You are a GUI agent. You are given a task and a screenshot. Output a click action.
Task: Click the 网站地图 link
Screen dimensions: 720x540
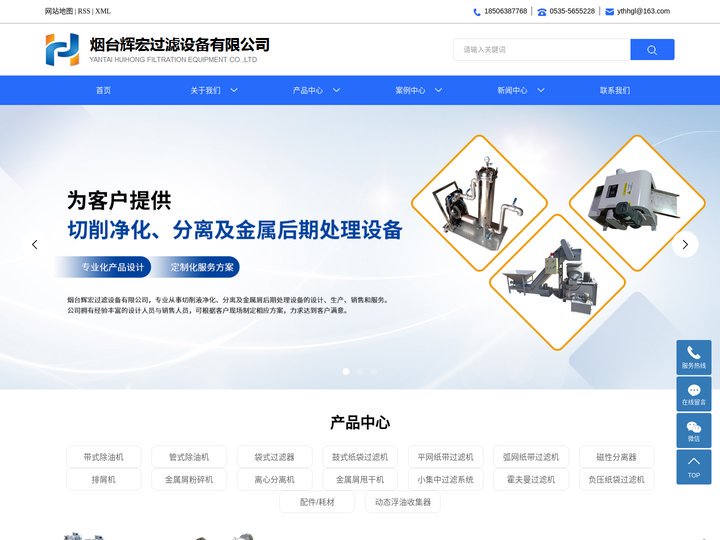point(59,11)
